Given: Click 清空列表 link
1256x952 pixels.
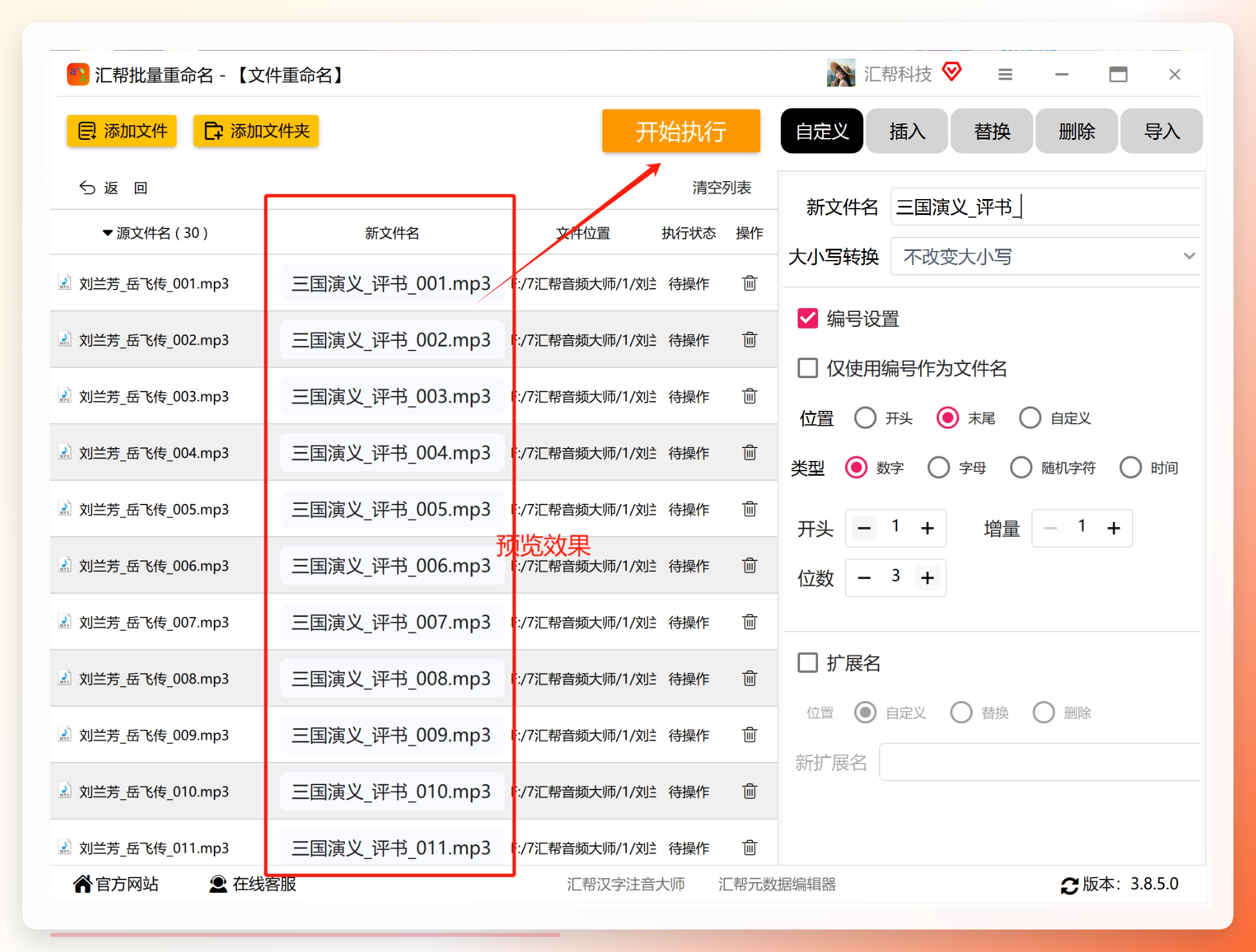Looking at the screenshot, I should point(721,187).
